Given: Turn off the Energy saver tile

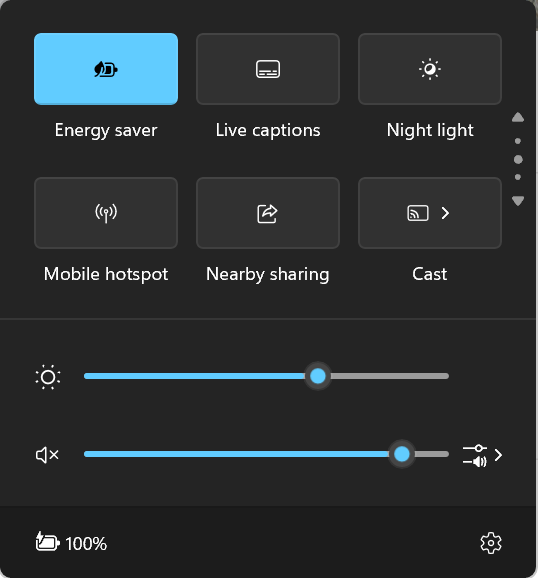Looking at the screenshot, I should tap(106, 69).
